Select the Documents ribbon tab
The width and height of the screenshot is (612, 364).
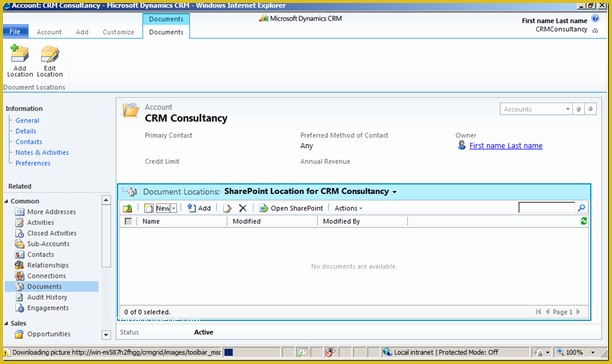click(166, 32)
